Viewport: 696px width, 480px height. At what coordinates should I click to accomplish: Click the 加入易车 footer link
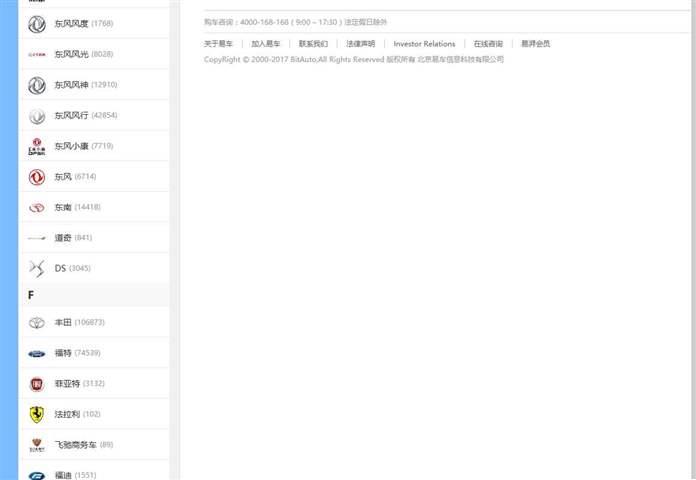point(265,44)
